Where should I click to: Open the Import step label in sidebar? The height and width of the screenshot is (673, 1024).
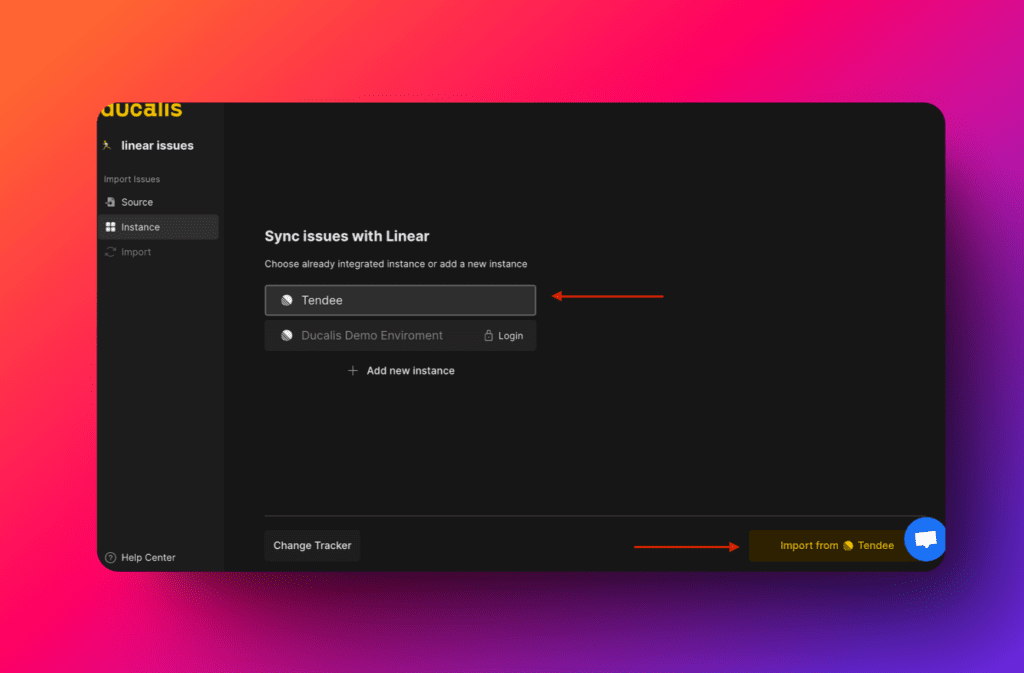pos(136,252)
